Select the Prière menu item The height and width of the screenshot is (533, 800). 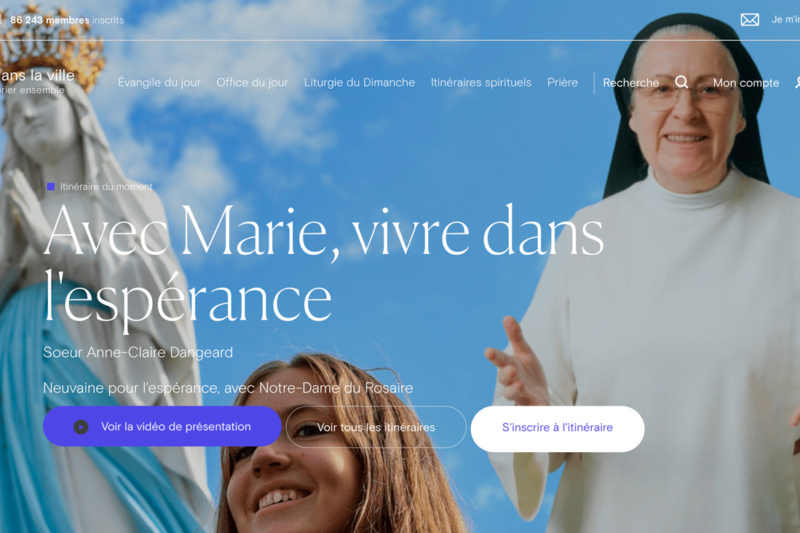click(x=562, y=83)
